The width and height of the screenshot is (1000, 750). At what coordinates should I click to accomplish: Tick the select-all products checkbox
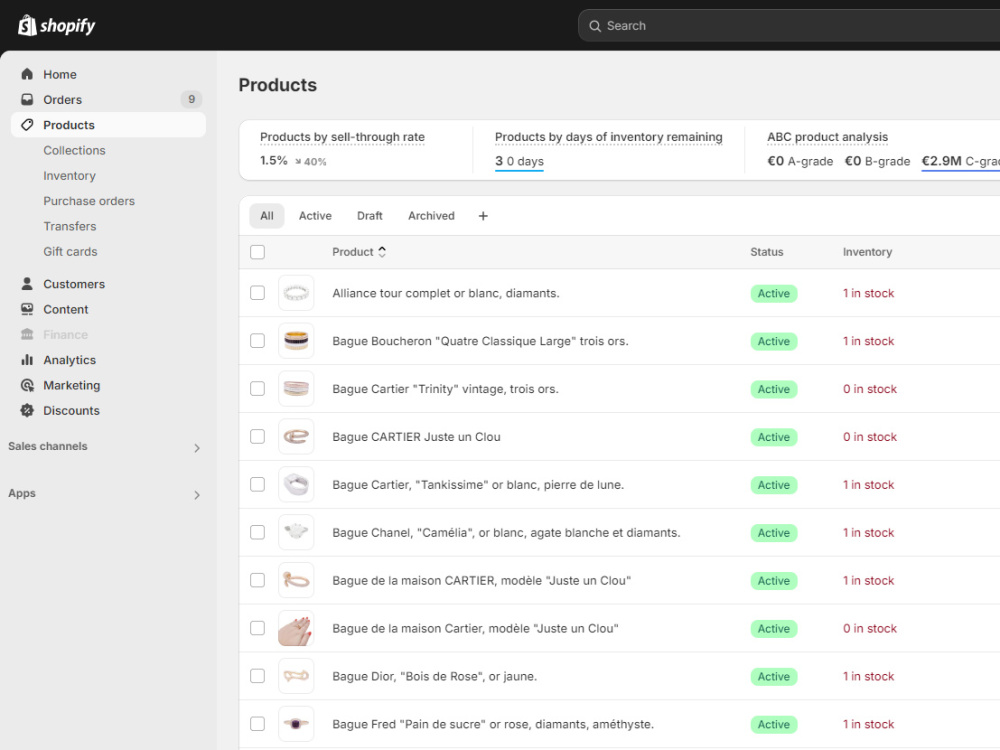point(258,252)
